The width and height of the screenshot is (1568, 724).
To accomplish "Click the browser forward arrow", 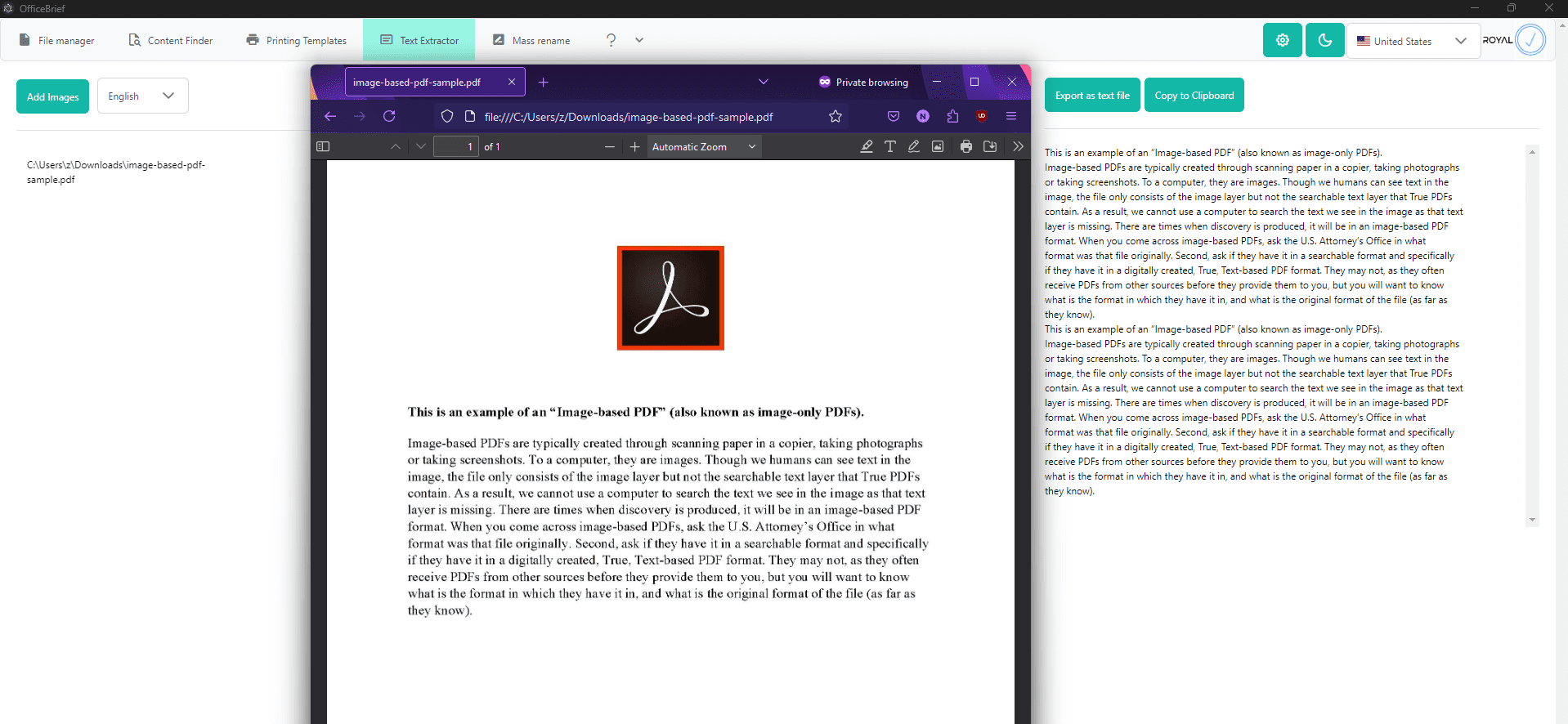I will point(360,116).
